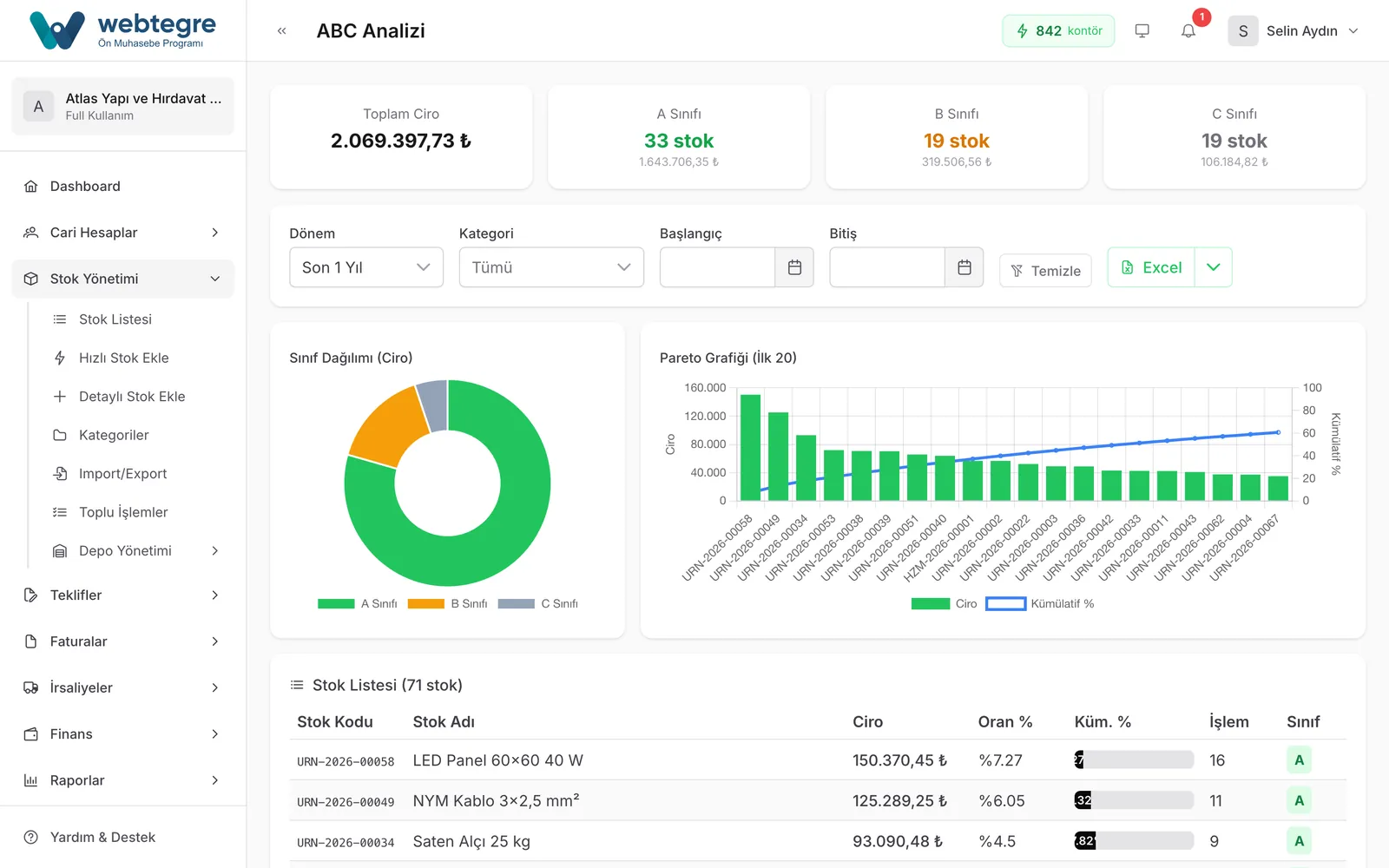Click the Stok Yönetimi box icon
The image size is (1389, 868).
pyautogui.click(x=31, y=279)
